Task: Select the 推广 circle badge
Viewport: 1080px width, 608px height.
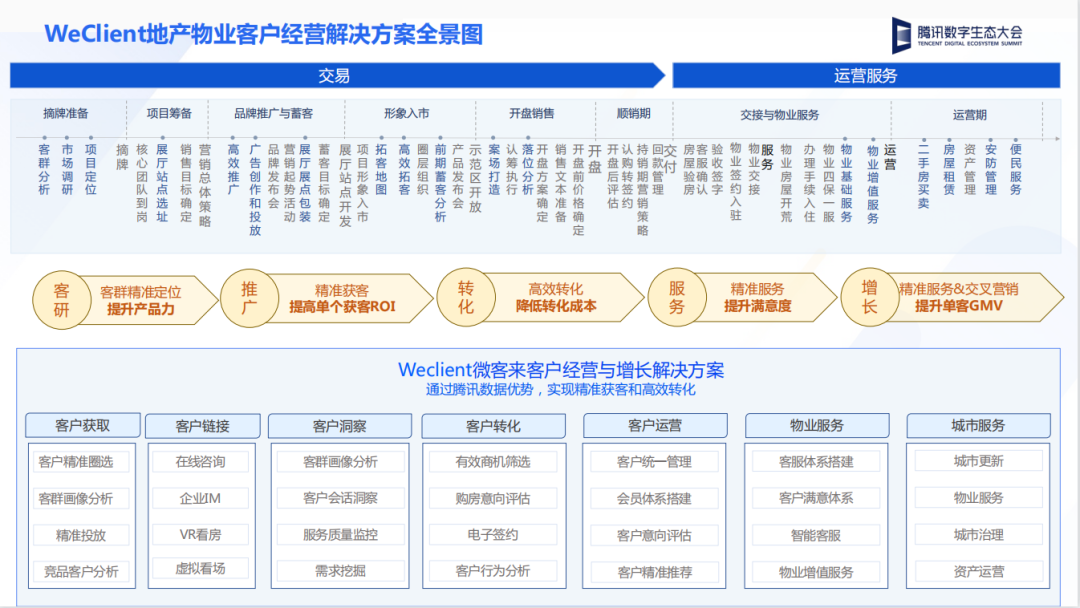Action: (x=249, y=298)
